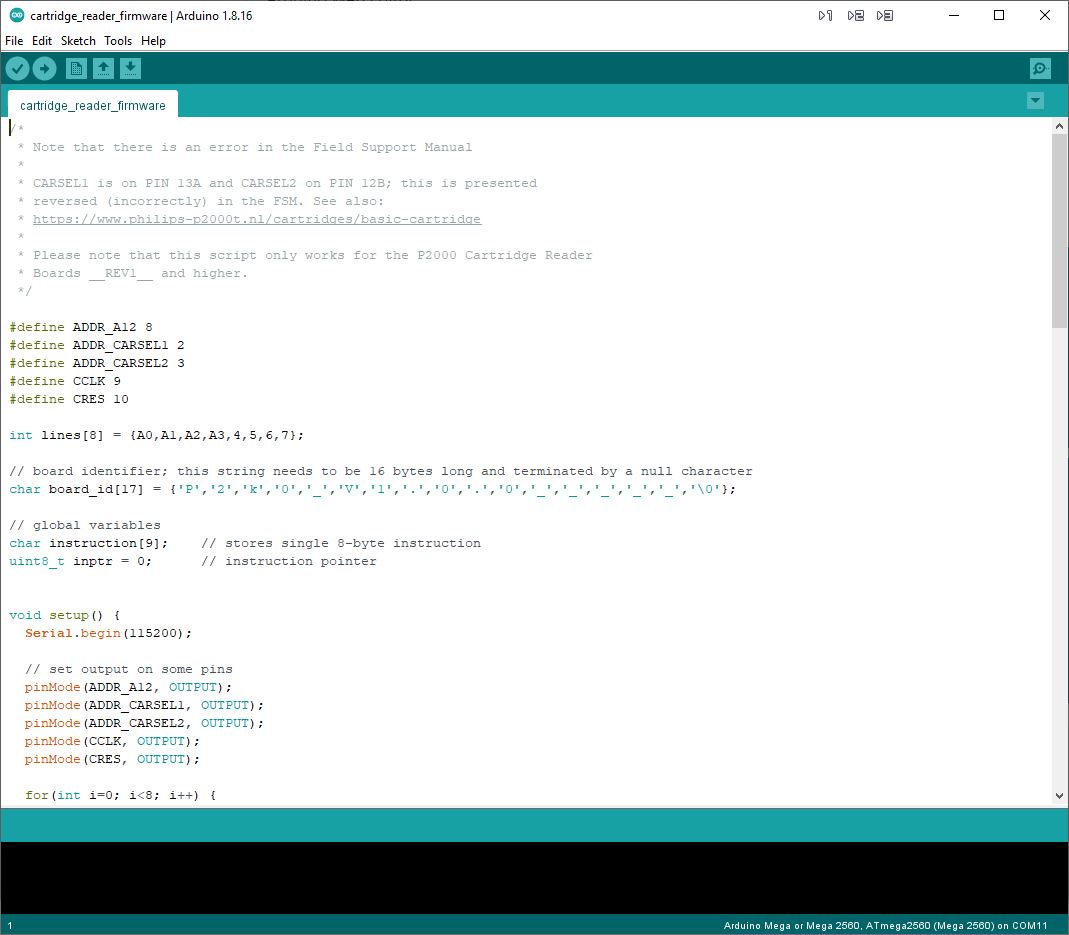This screenshot has height=935, width=1069.
Task: Click the '// board identifier' comment line
Action: [381, 471]
